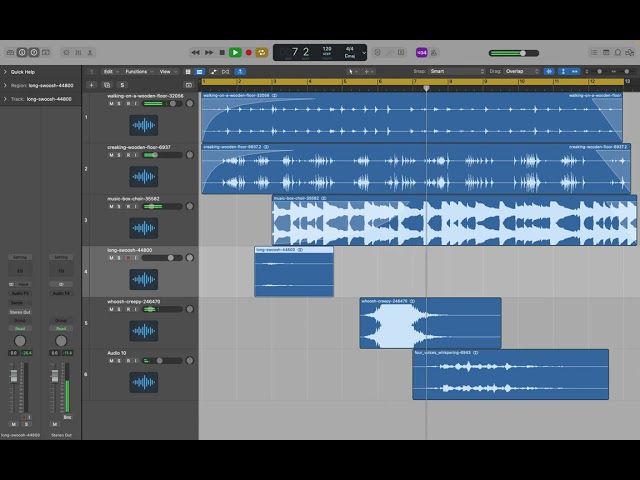Adjust the master volume slider

[514, 53]
